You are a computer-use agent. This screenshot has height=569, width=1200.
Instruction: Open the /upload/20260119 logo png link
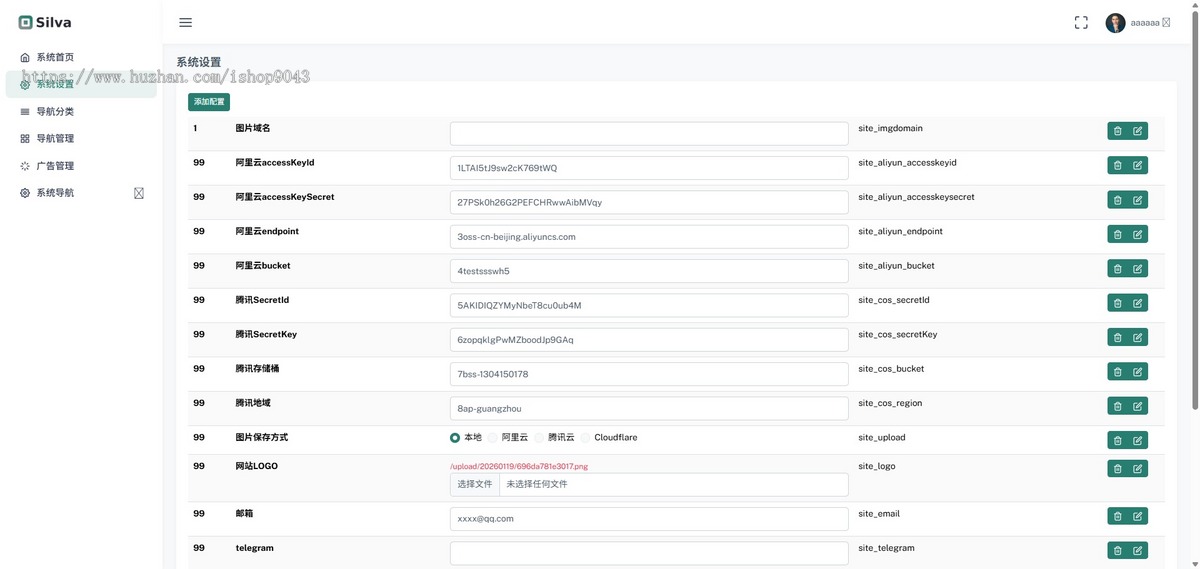(519, 466)
